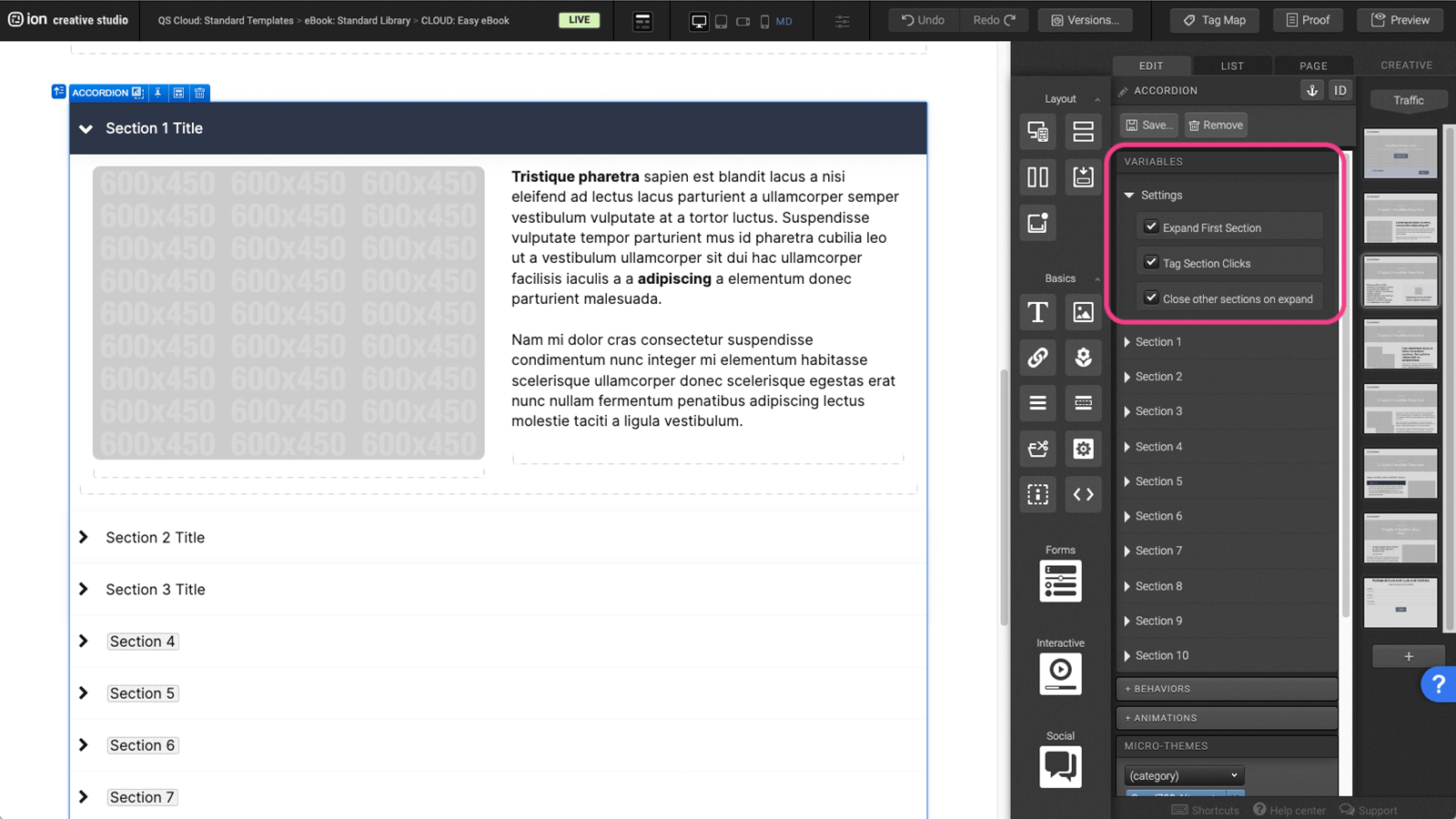
Task: Click the ion creative studio logo
Action: [68, 19]
